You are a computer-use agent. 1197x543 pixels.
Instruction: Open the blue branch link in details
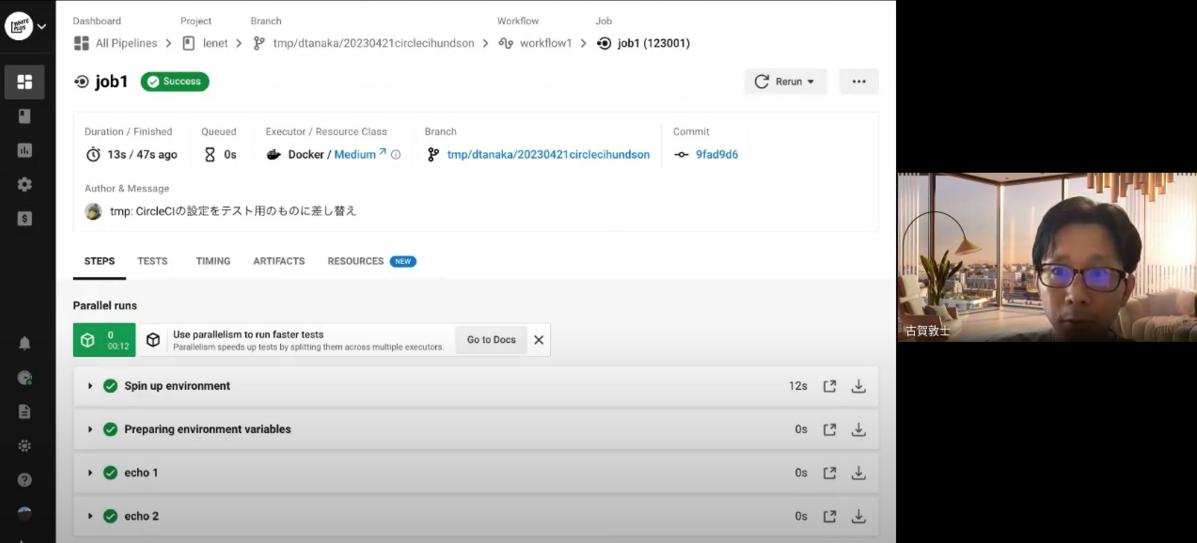click(548, 154)
